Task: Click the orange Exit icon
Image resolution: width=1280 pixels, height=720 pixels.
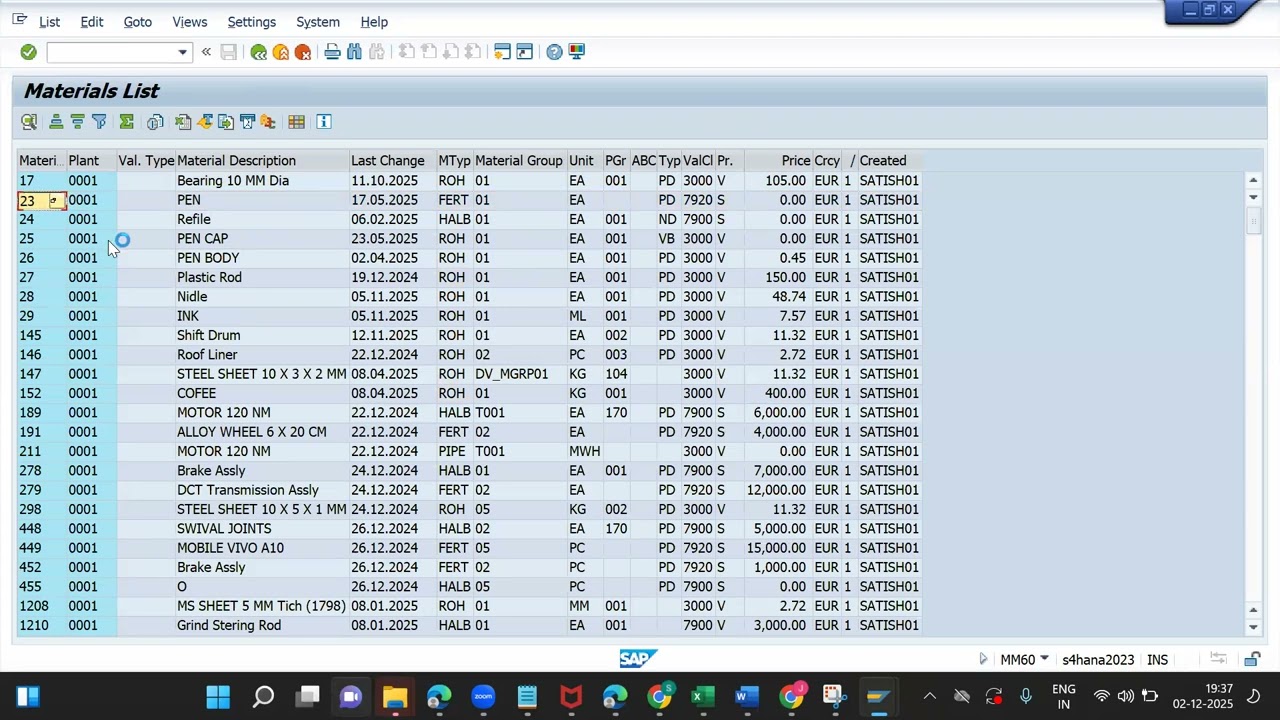Action: tap(281, 52)
